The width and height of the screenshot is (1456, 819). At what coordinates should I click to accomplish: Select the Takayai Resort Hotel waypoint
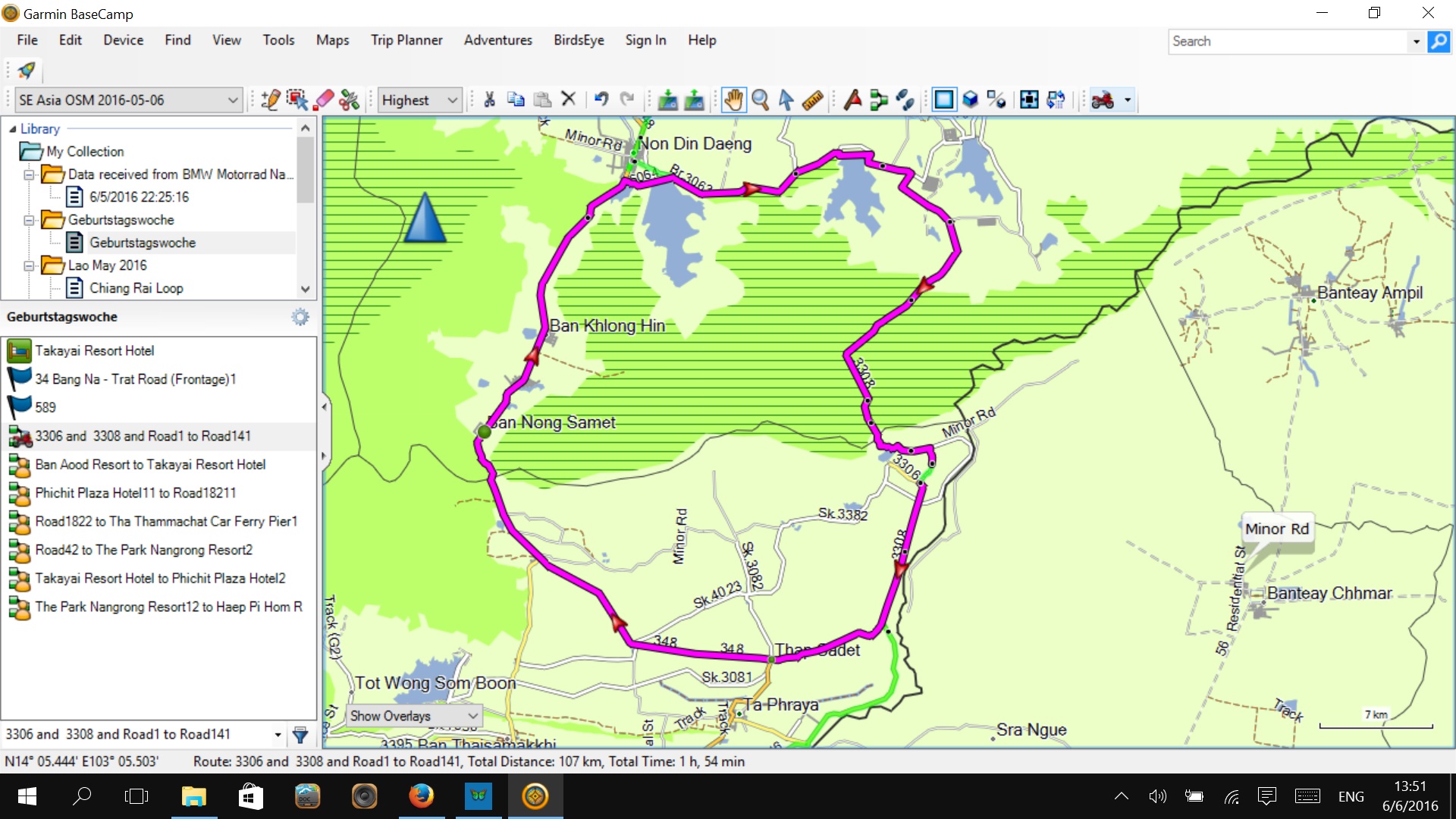(158, 350)
